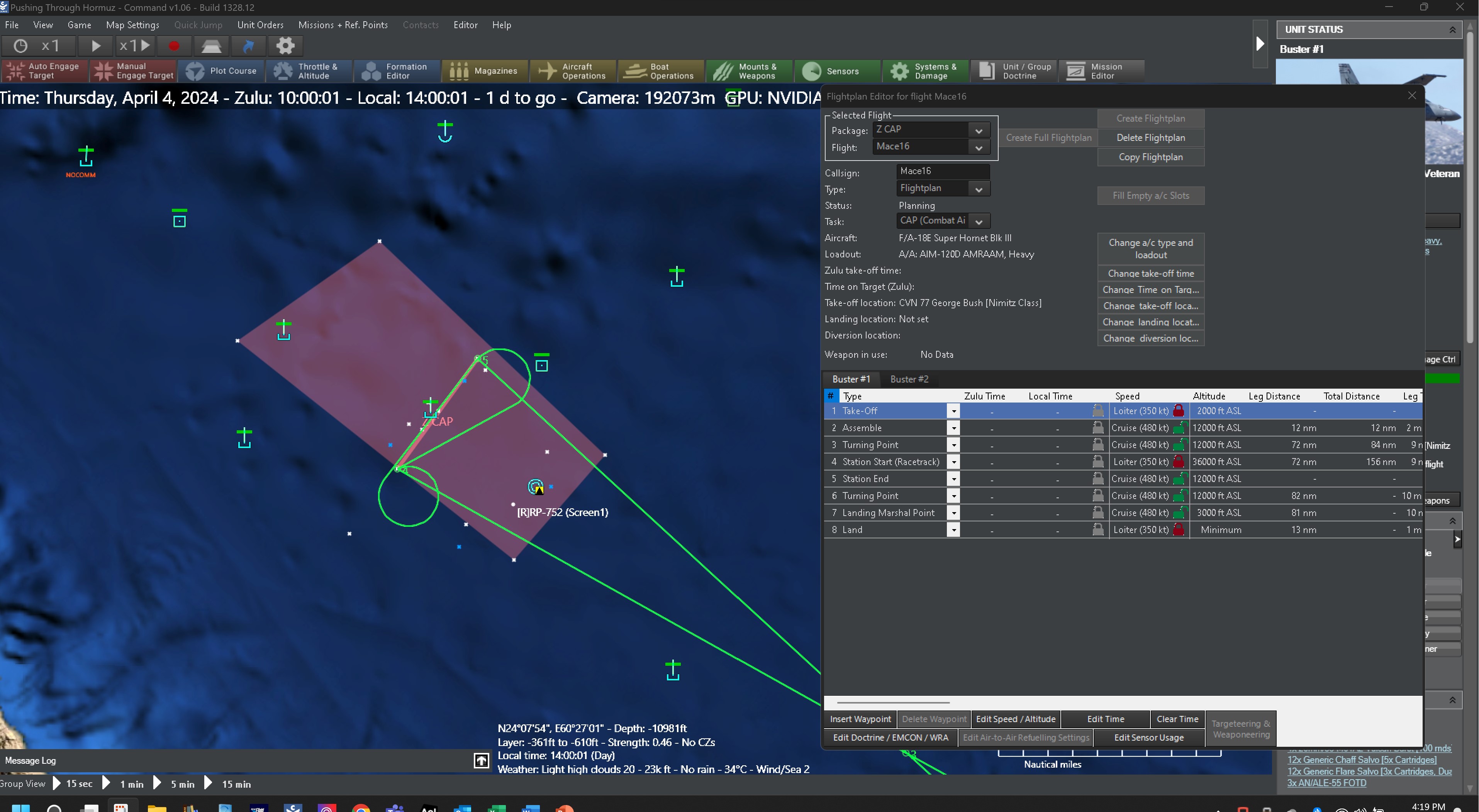This screenshot has height=812, width=1479.
Task: Click Change a/c type and loadout
Action: [x=1151, y=249]
